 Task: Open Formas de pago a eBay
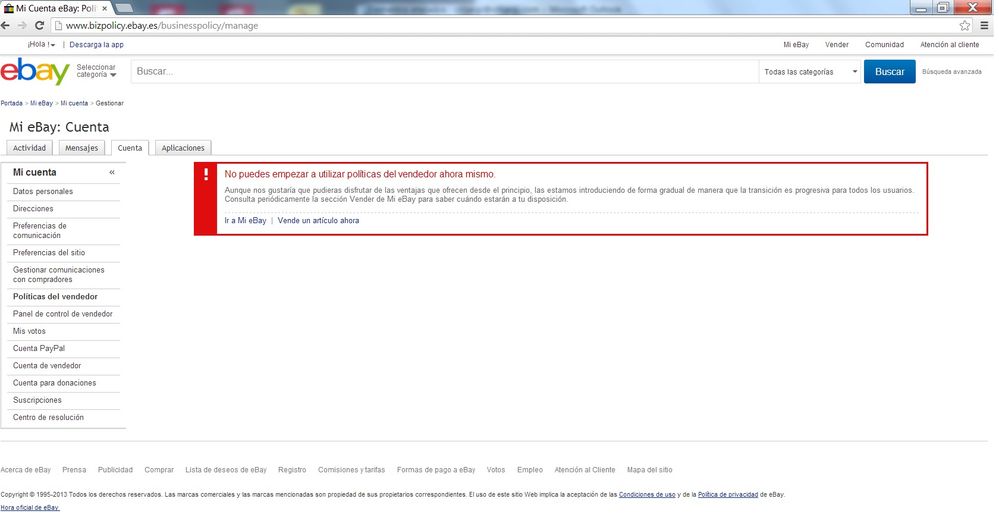[436, 470]
